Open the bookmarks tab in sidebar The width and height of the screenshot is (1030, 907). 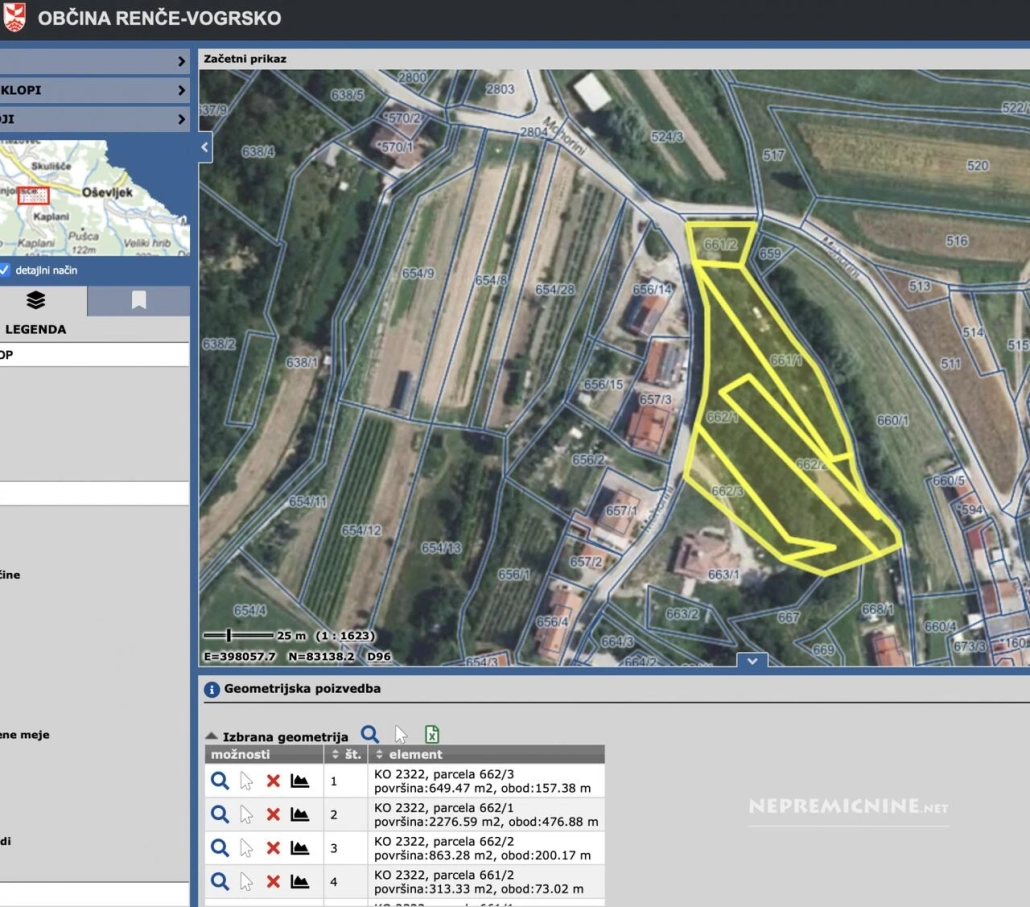138,301
